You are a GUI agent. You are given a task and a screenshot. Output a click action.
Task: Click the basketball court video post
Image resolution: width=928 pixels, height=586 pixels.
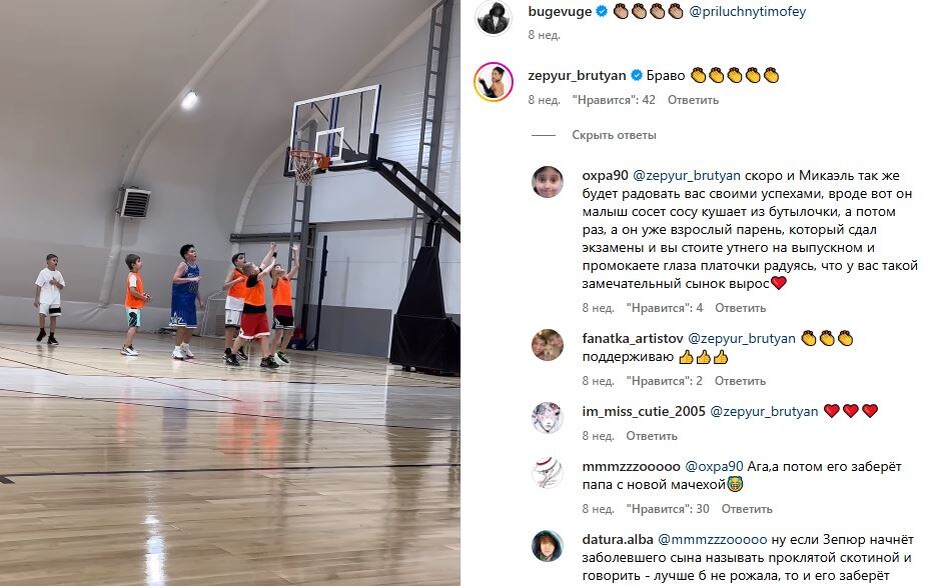[x=230, y=293]
